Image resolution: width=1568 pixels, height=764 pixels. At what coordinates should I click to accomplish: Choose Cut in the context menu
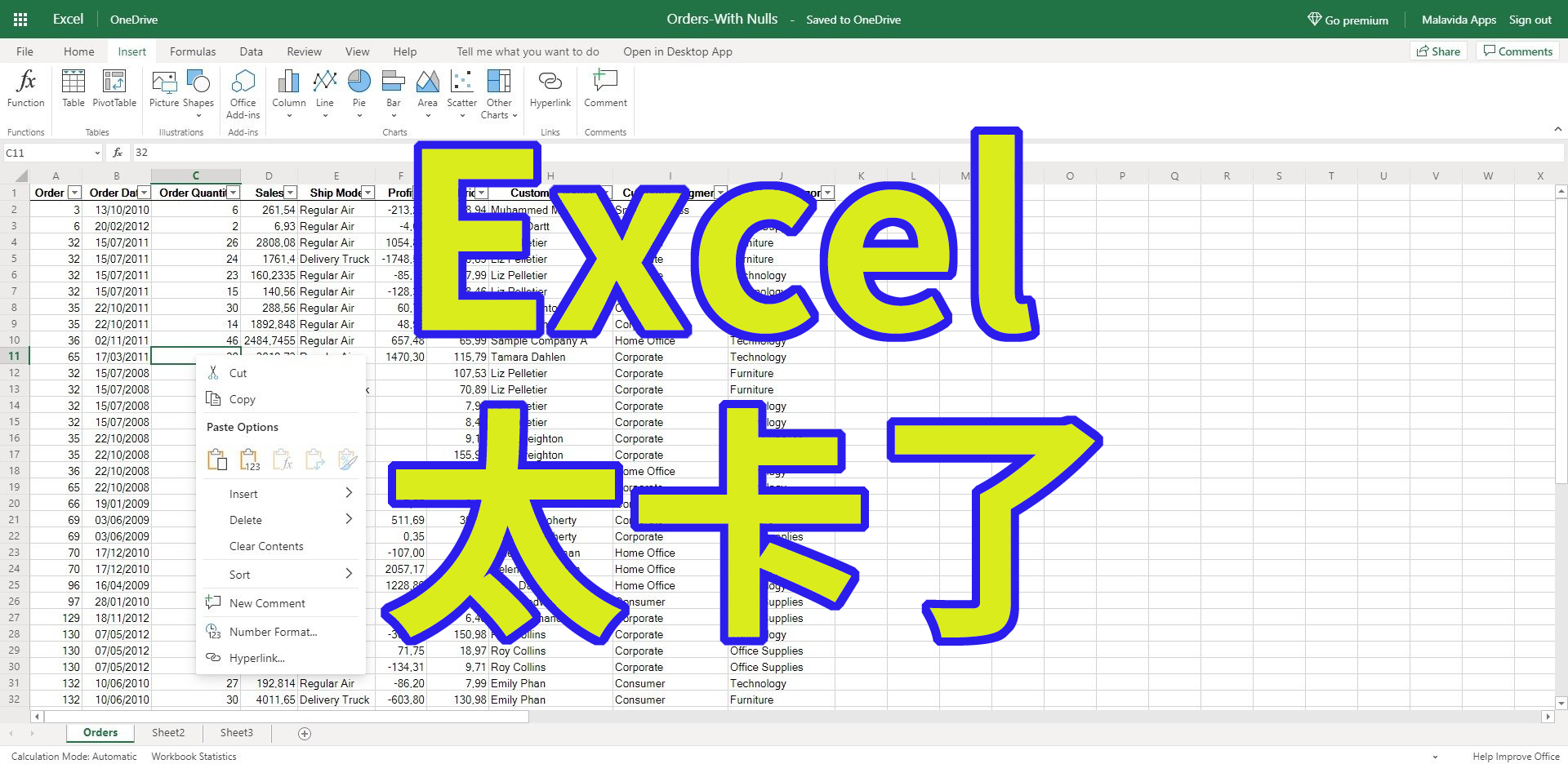tap(238, 373)
